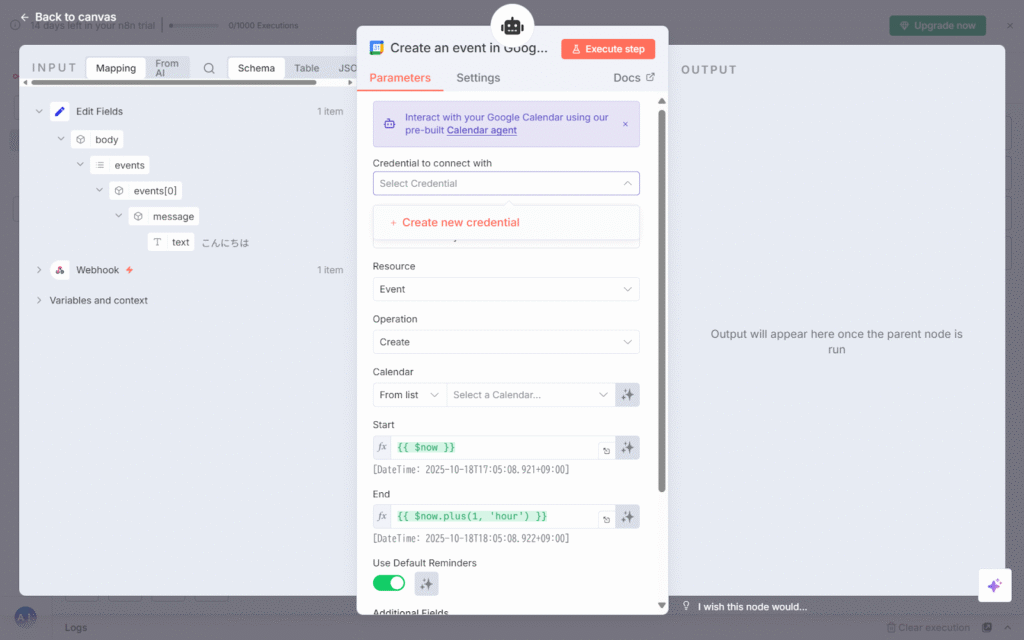Click the AI sparkle icon beside Calendar field
This screenshot has width=1024, height=640.
[628, 395]
